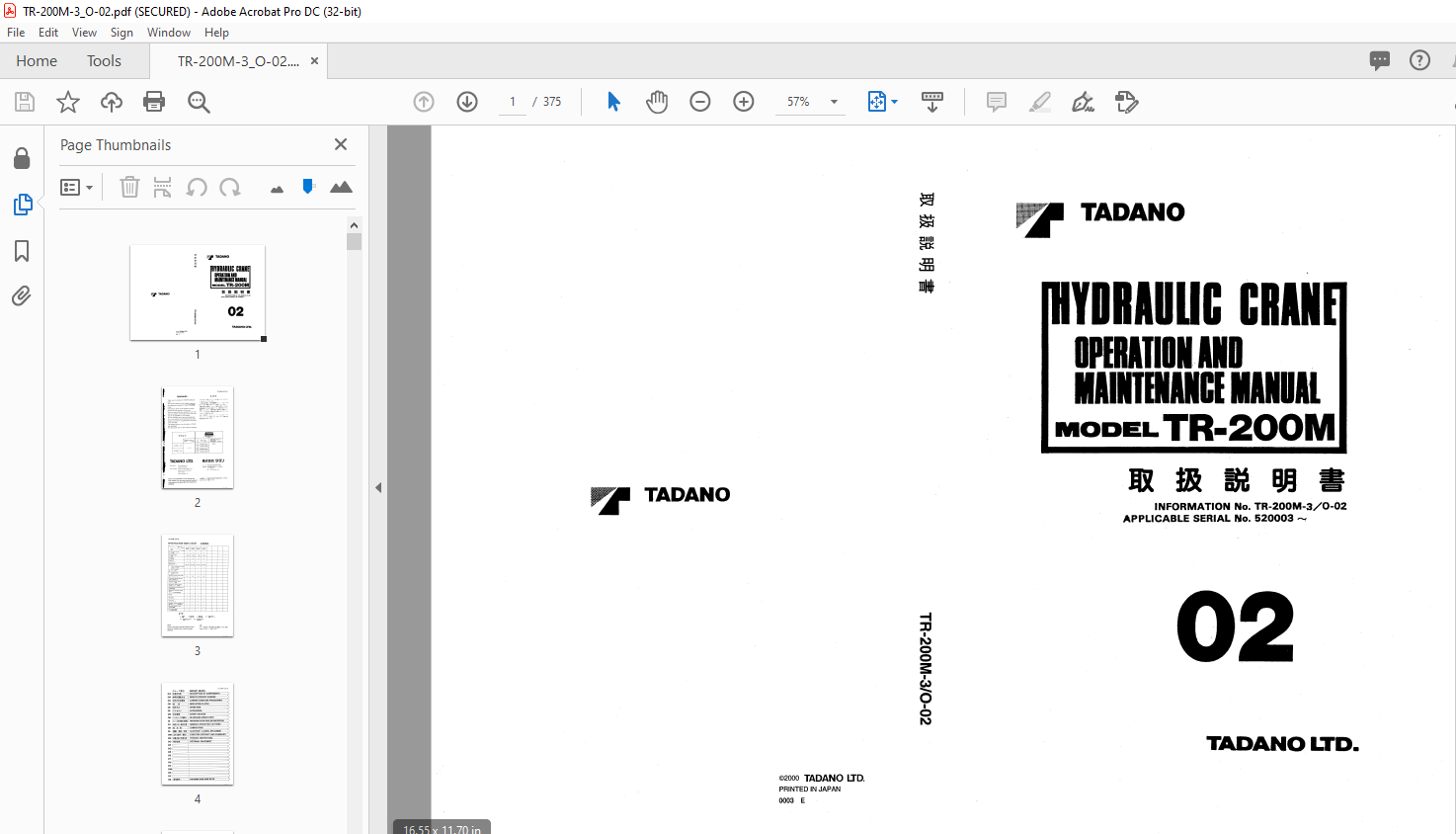Screen dimensions: 1456x834
Task: Delete the selected page with the trash icon
Action: tap(129, 187)
